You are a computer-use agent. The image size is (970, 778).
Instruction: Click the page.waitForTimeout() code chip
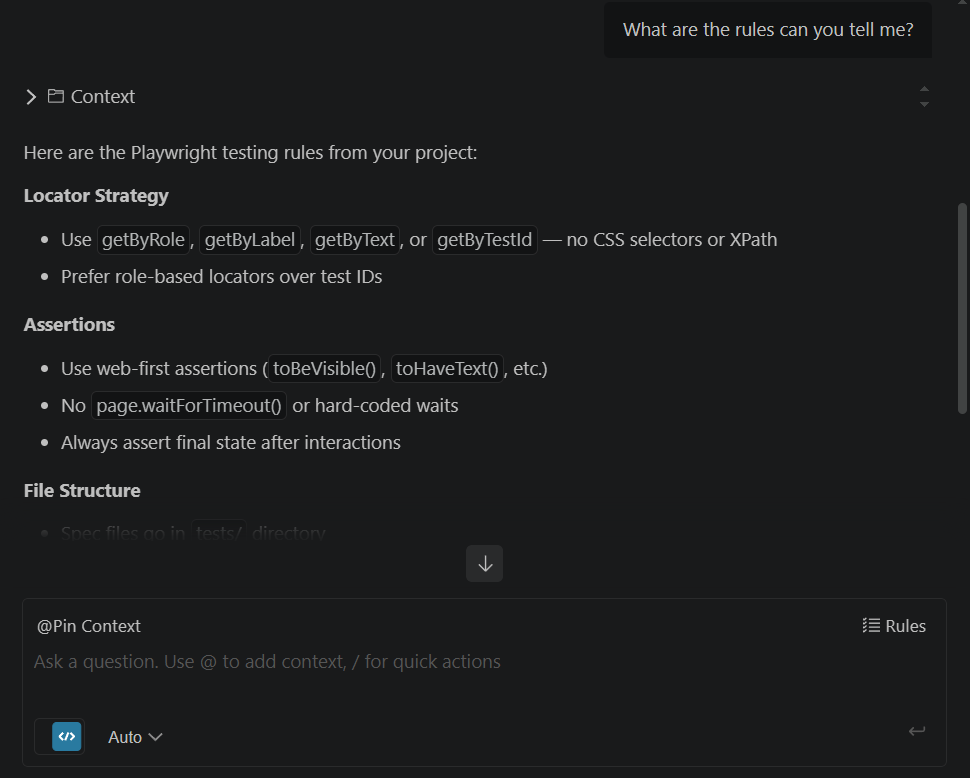click(x=189, y=406)
